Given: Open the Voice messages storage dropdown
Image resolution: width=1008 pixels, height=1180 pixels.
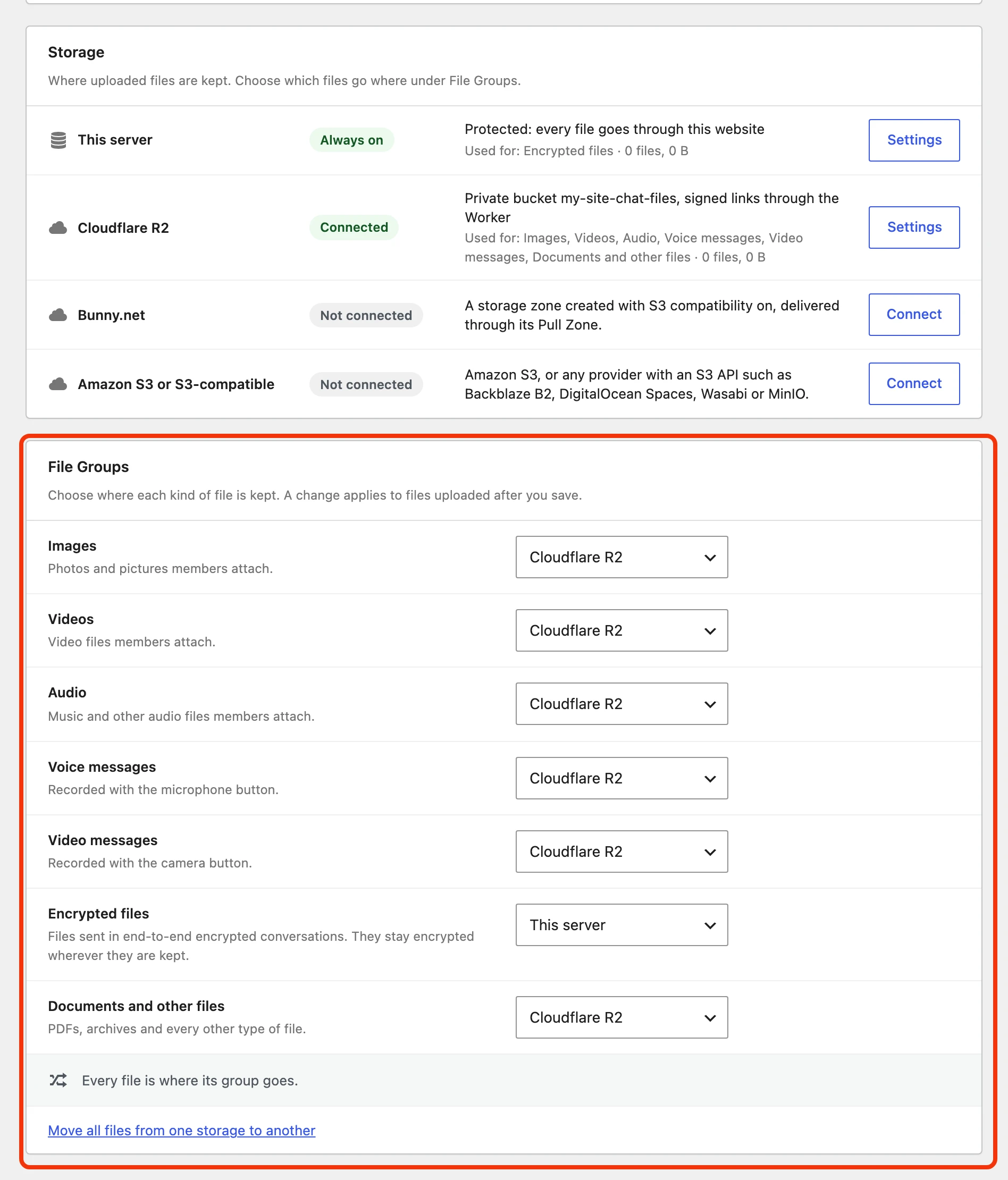Looking at the screenshot, I should (x=622, y=778).
